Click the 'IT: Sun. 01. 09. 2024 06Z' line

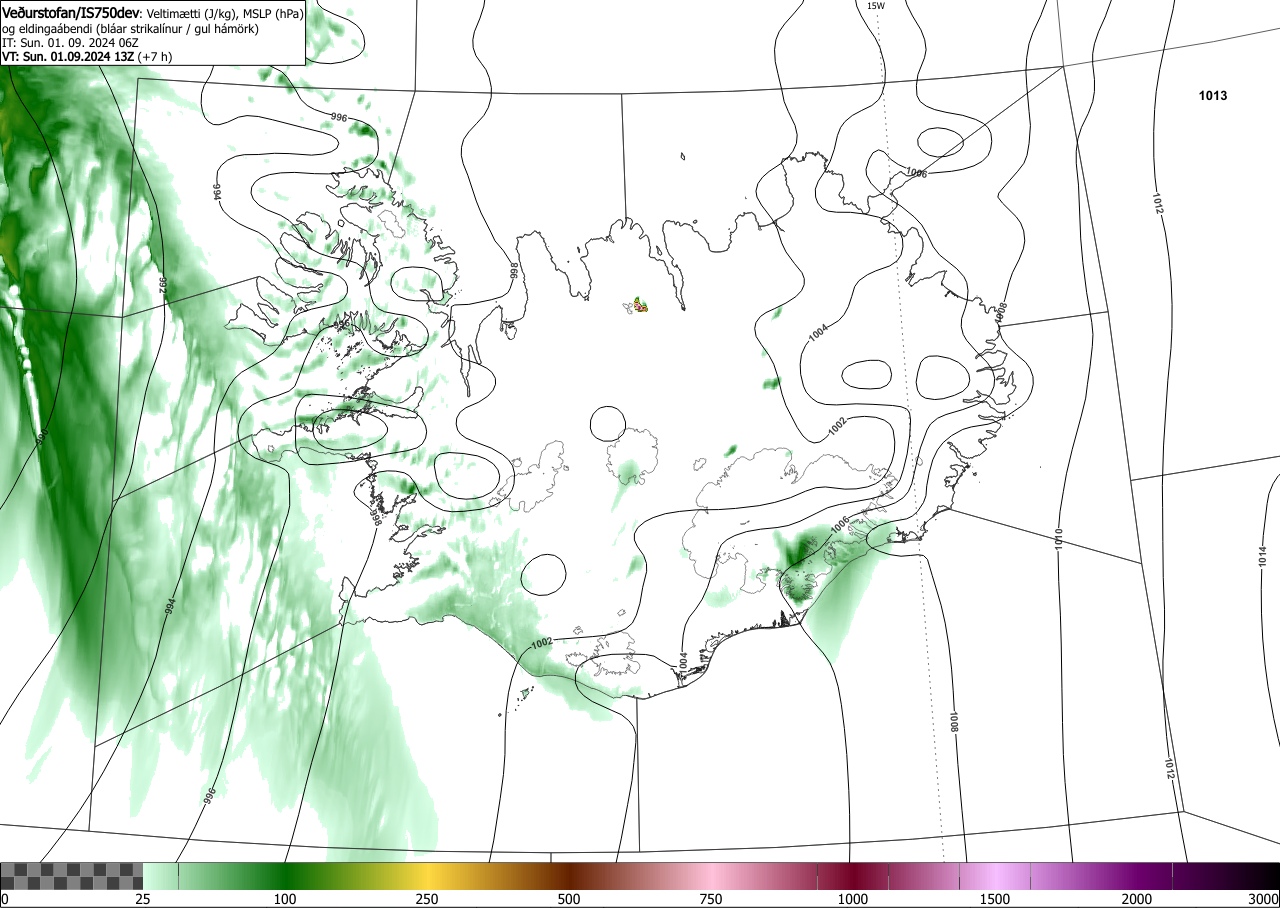[70, 43]
